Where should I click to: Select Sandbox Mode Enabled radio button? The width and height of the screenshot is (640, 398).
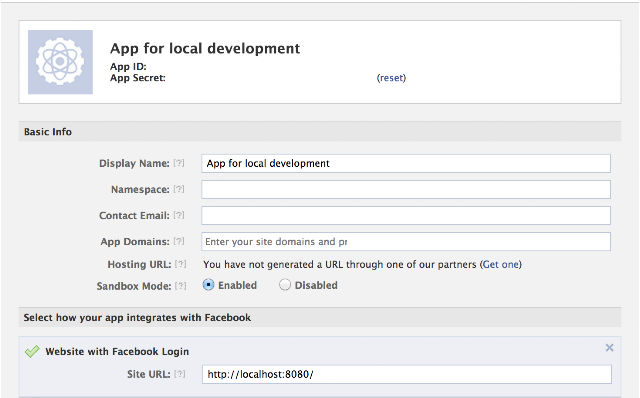coord(208,285)
